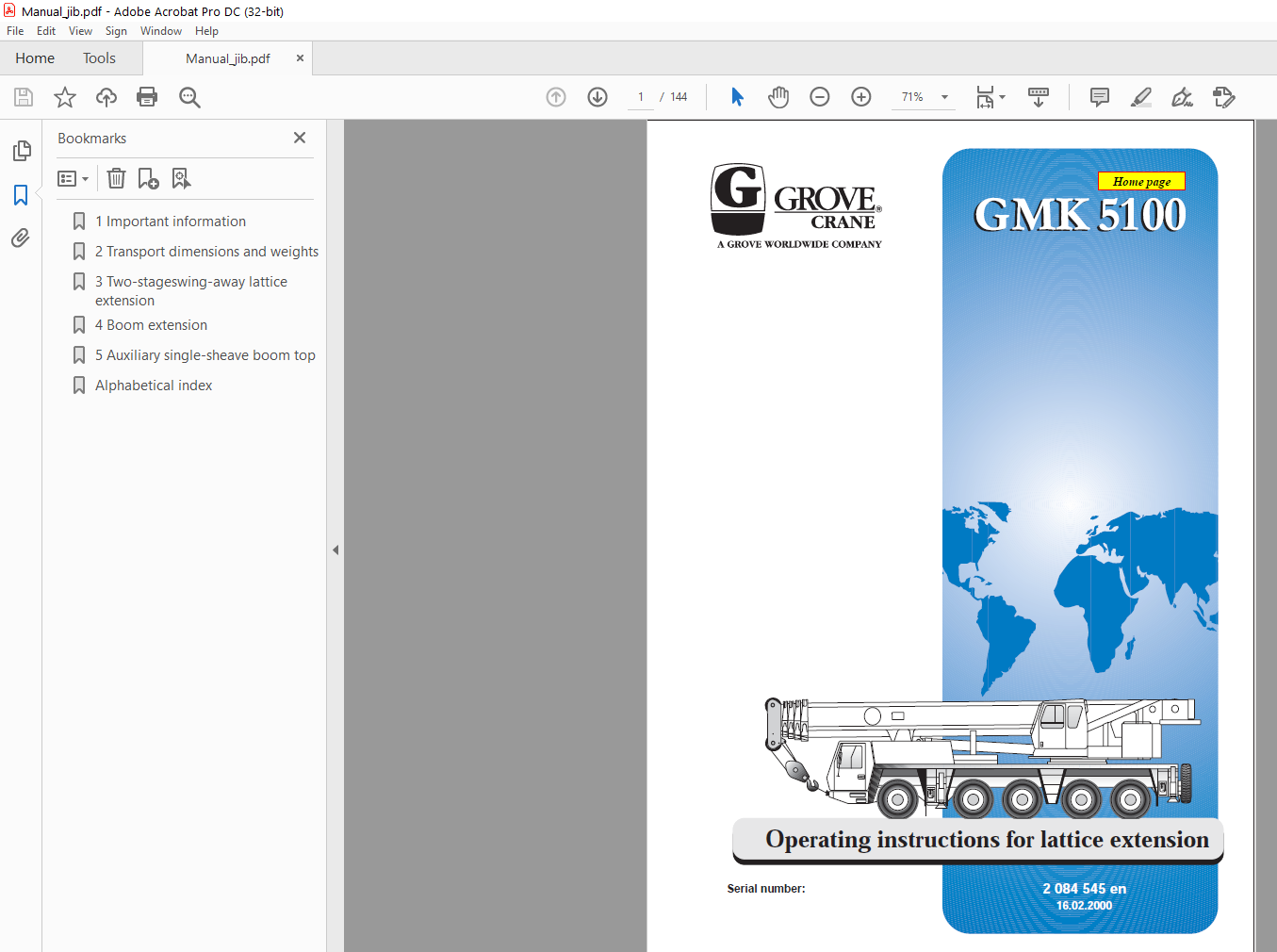Click the 2 084 545 en text

pos(1084,889)
